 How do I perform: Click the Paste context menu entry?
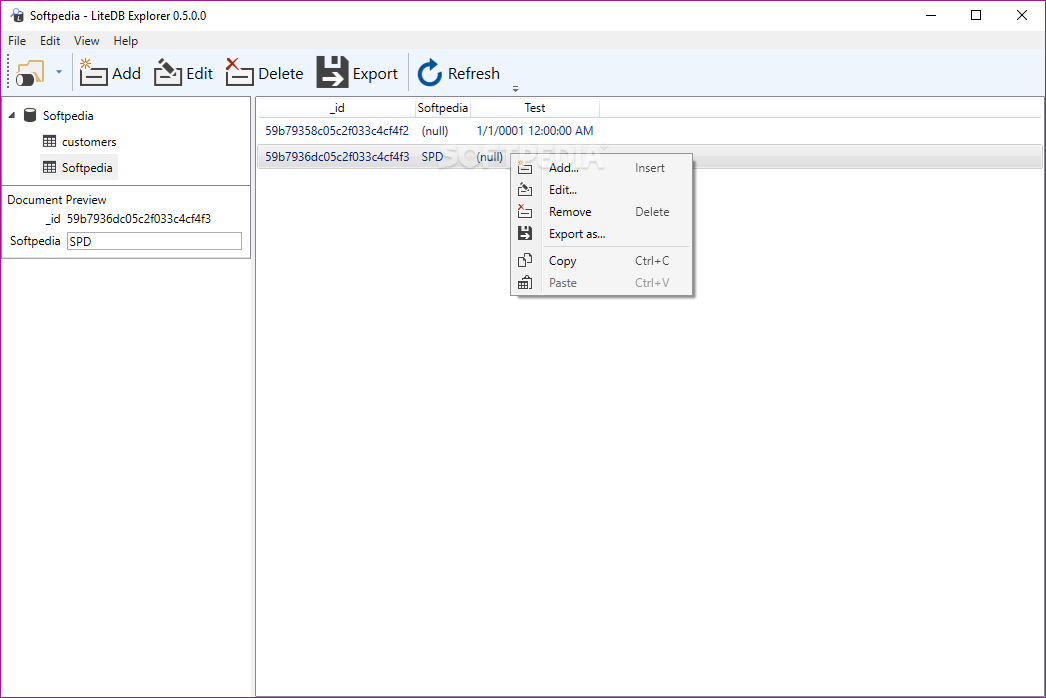coord(602,283)
